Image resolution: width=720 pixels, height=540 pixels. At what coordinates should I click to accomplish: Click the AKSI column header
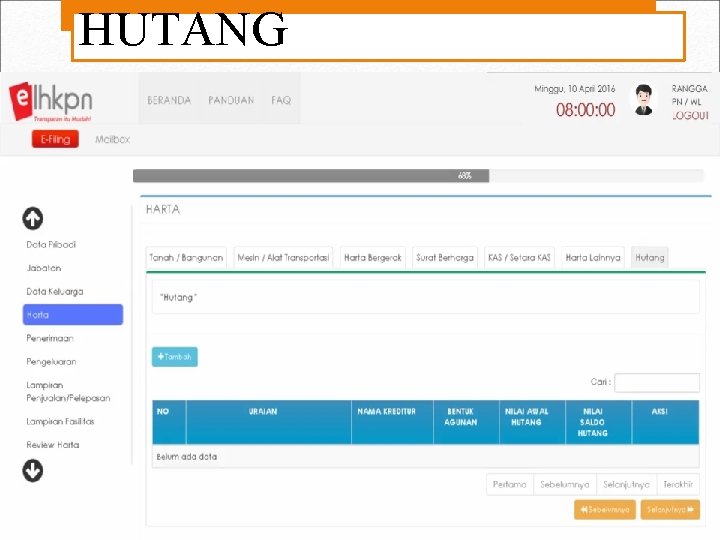coord(665,422)
